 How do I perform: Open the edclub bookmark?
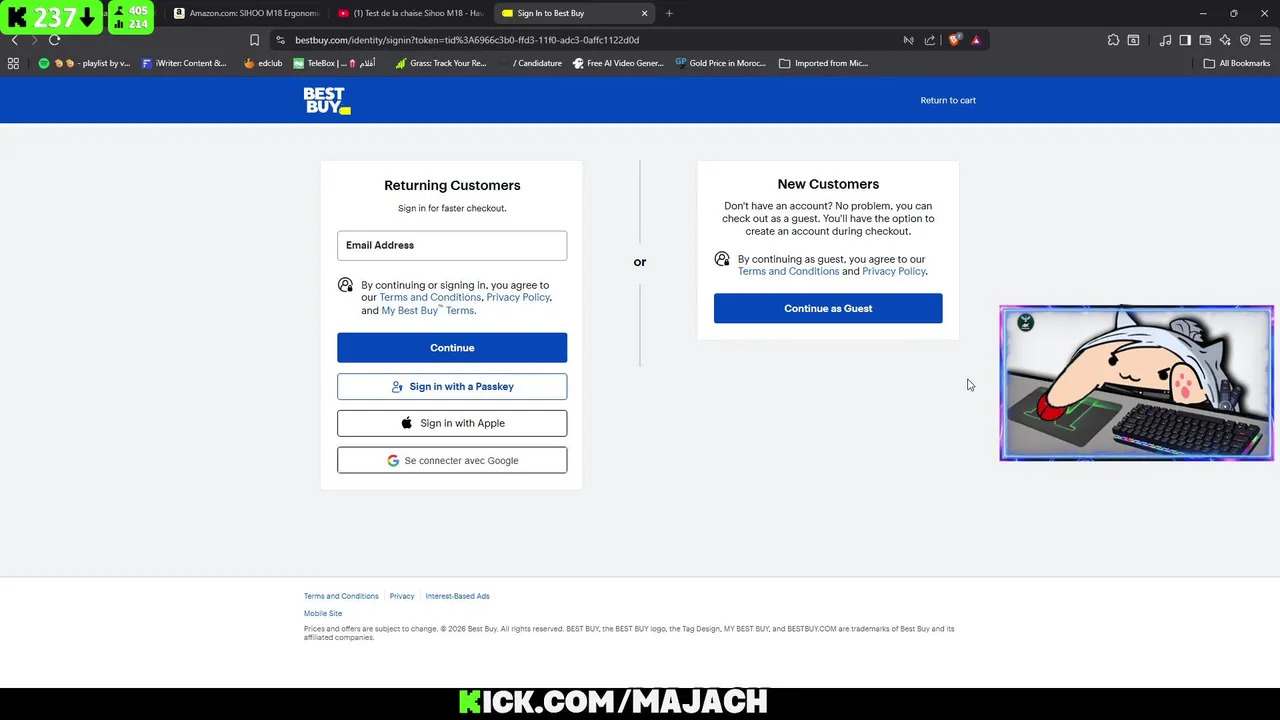(x=263, y=63)
